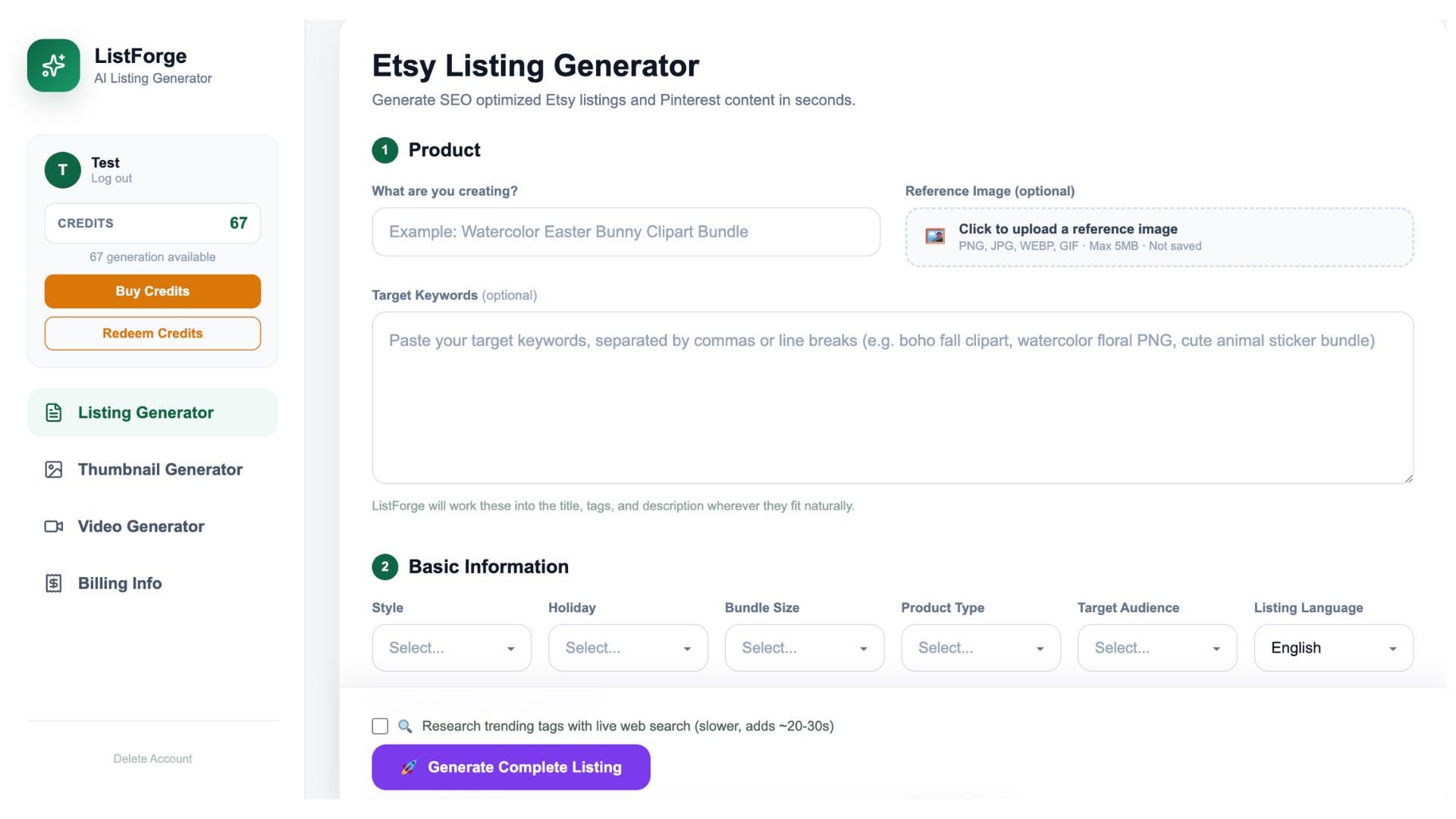
Task: Click the Video Generator camera icon
Action: 53,526
